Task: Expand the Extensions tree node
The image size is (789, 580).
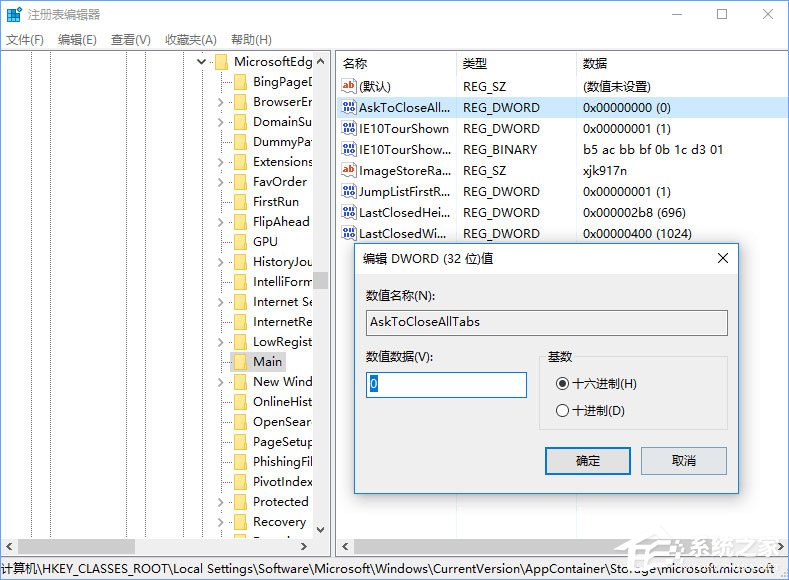Action: coord(220,162)
